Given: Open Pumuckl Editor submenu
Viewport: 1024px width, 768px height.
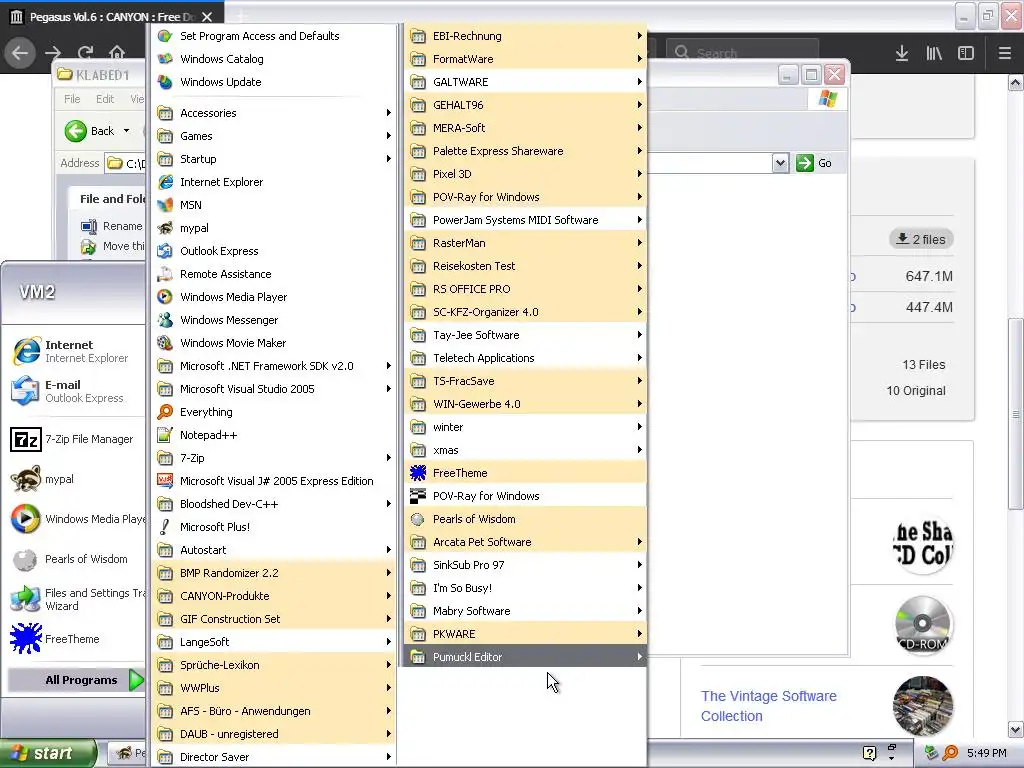Looking at the screenshot, I should [526, 657].
